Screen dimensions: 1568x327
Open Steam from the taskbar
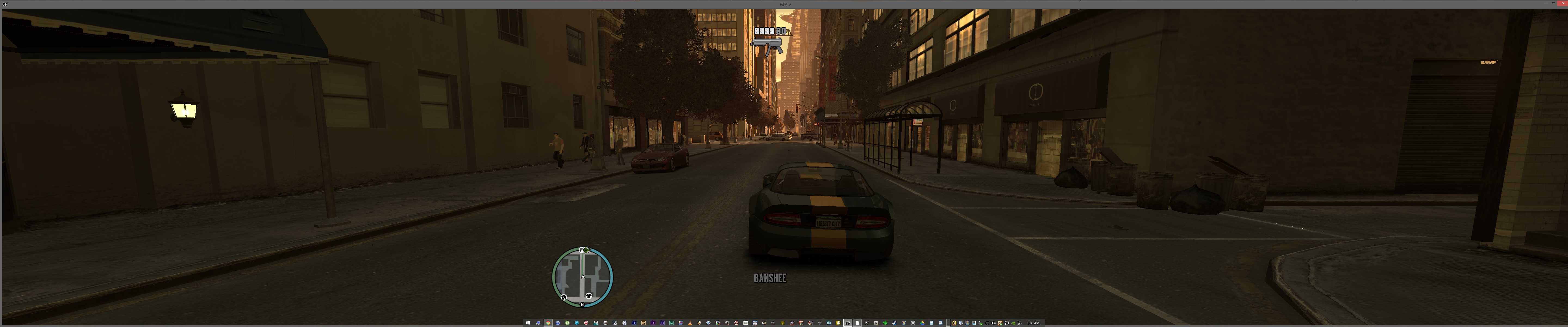point(895,323)
